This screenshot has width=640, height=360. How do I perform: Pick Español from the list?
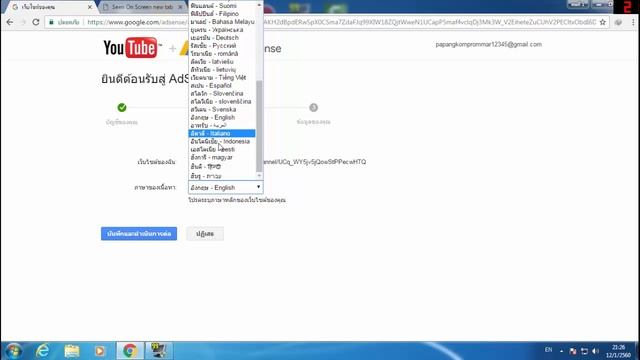tap(222, 85)
